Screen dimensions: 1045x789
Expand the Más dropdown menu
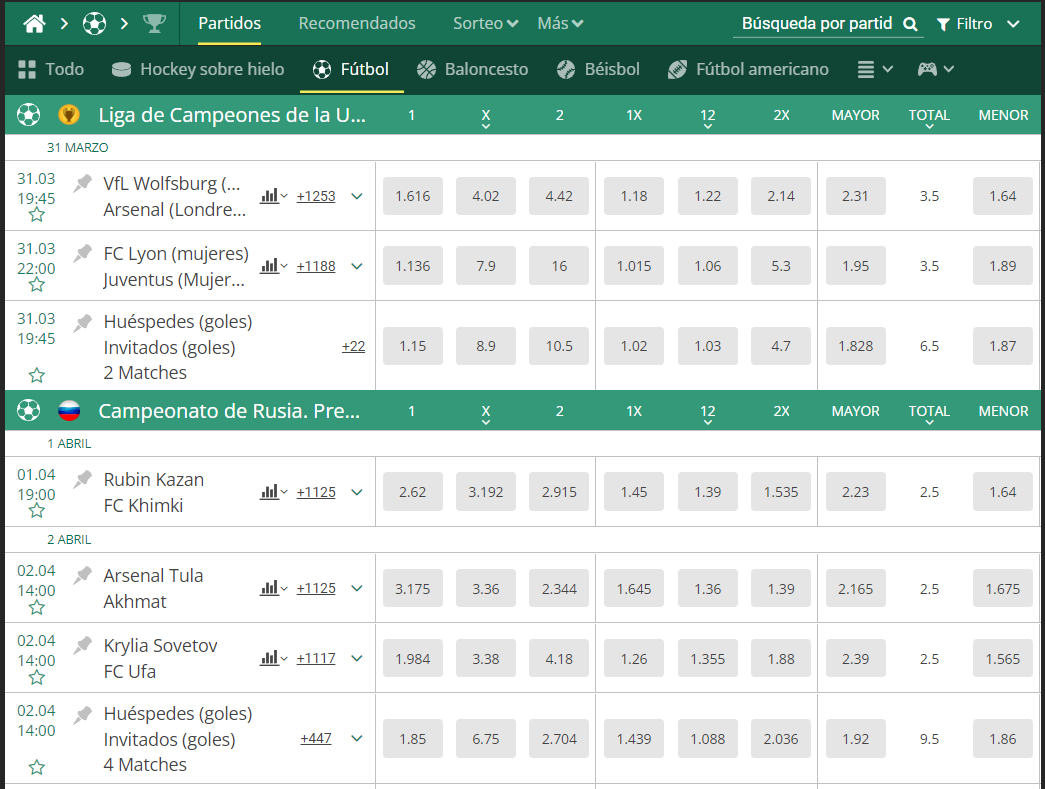[560, 23]
